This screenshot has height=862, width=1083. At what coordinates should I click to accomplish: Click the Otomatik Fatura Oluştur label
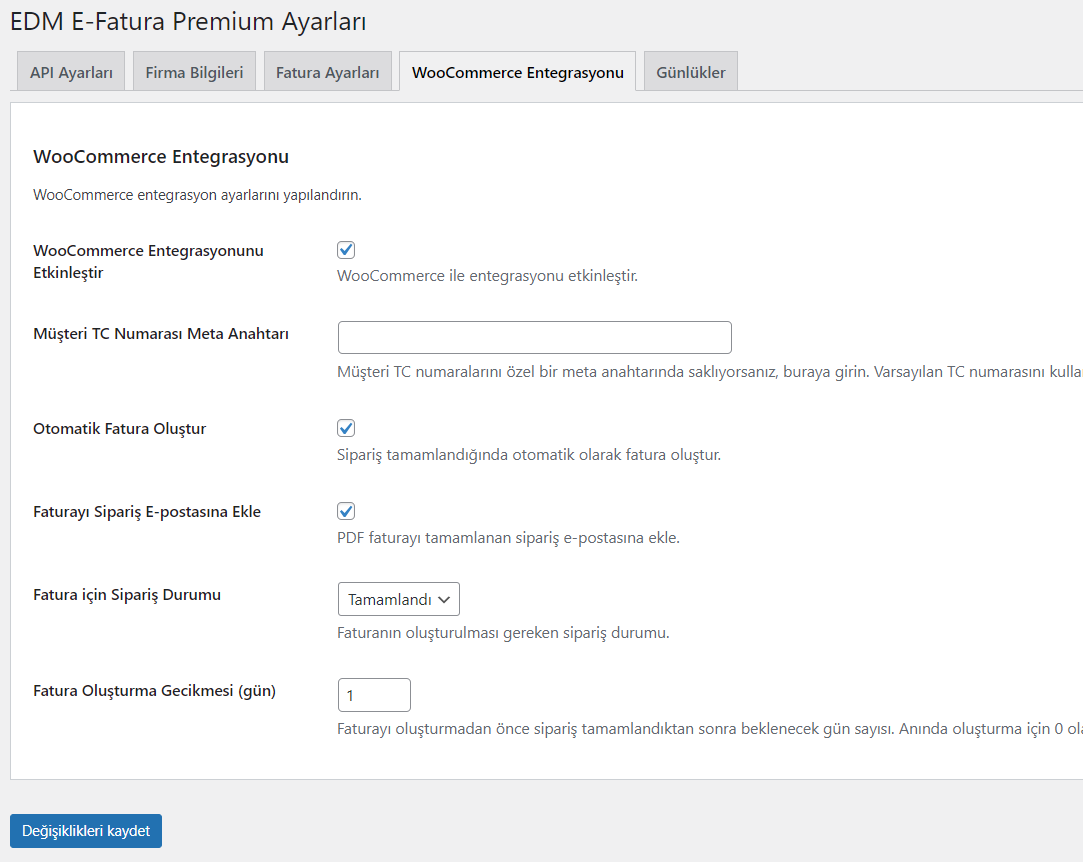[119, 429]
